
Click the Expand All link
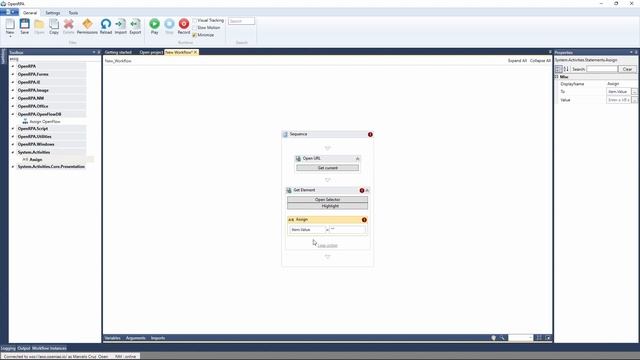click(517, 60)
